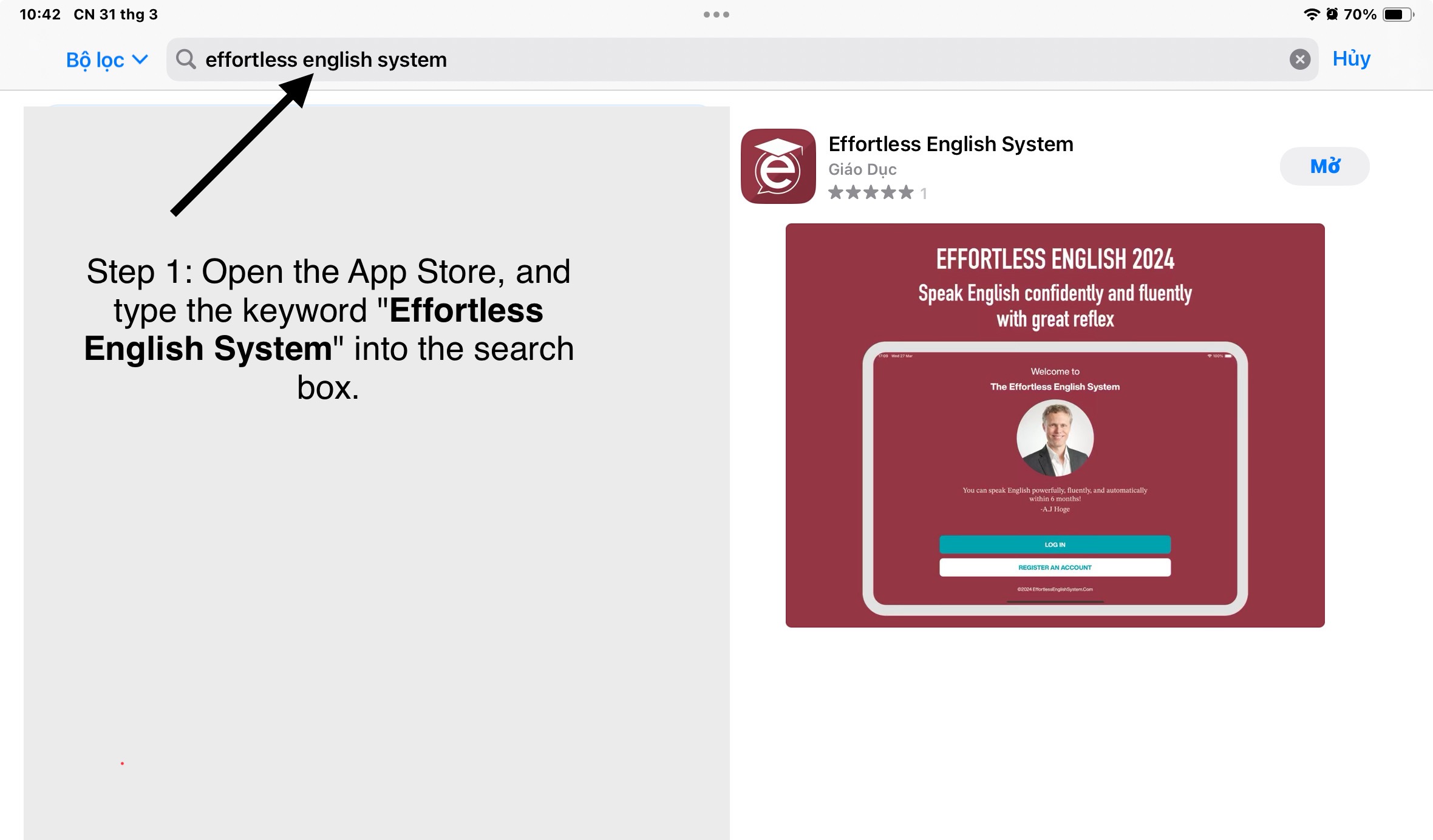Tap the Wi-Fi status icon
Image resolution: width=1433 pixels, height=840 pixels.
click(1312, 15)
